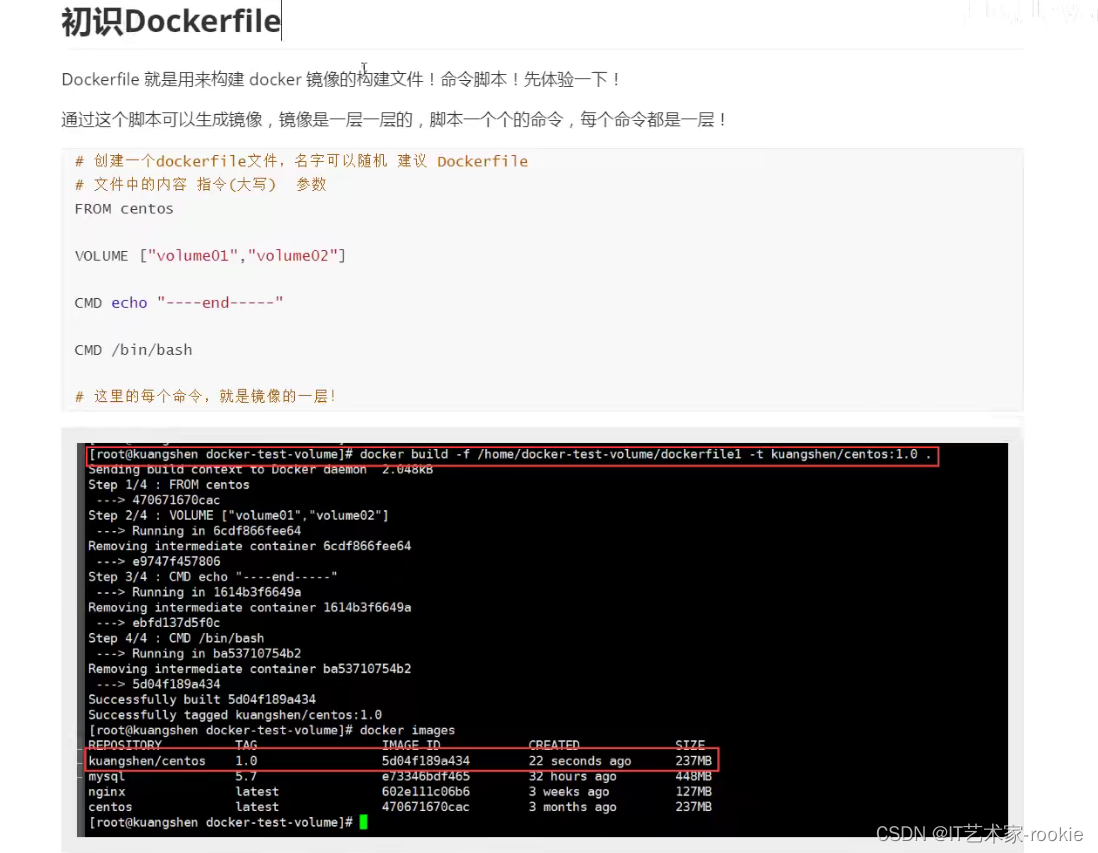This screenshot has width=1098, height=853.
Task: Click the '3 months ago' created cell
Action: tap(573, 807)
